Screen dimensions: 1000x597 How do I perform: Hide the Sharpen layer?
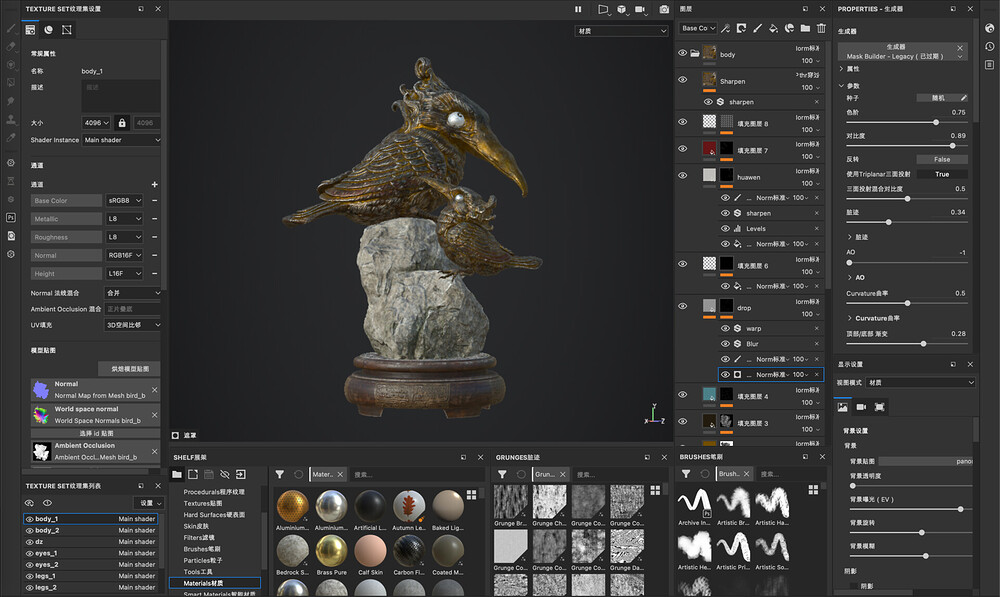point(682,80)
